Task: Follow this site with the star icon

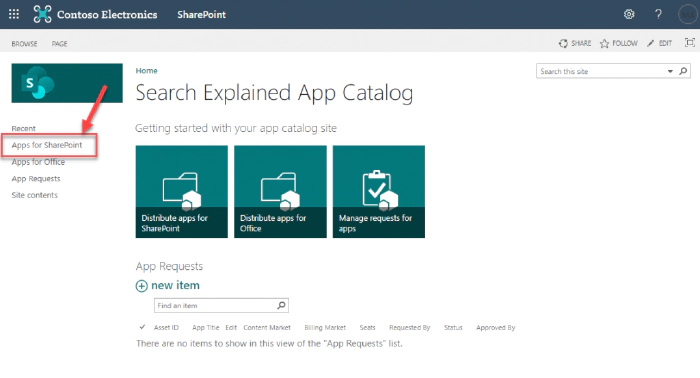Action: pos(604,43)
